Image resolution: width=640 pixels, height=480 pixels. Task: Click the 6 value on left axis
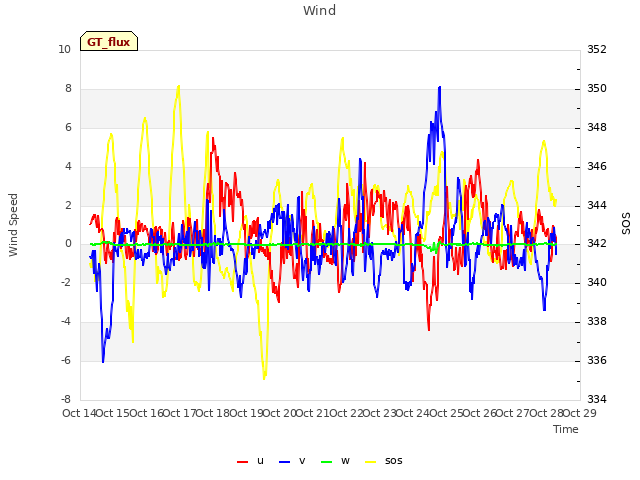pos(68,128)
